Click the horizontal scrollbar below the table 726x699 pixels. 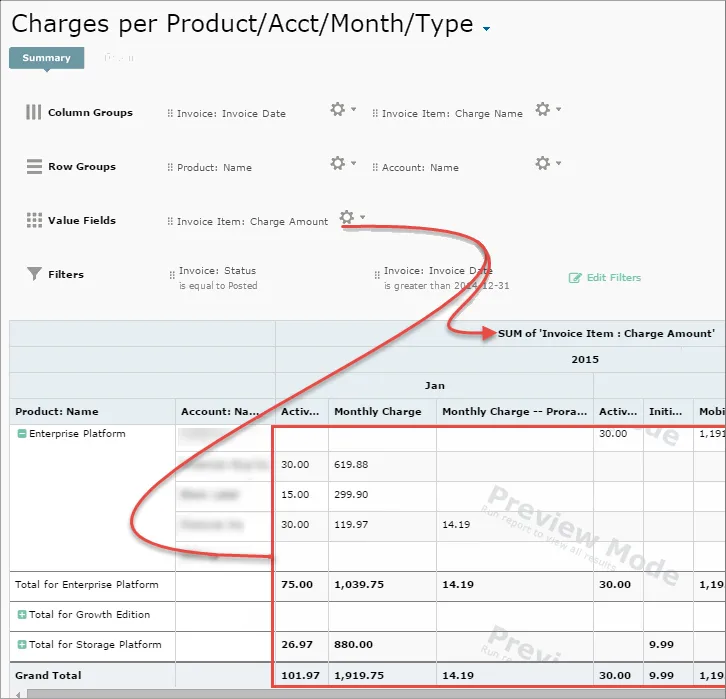376,694
